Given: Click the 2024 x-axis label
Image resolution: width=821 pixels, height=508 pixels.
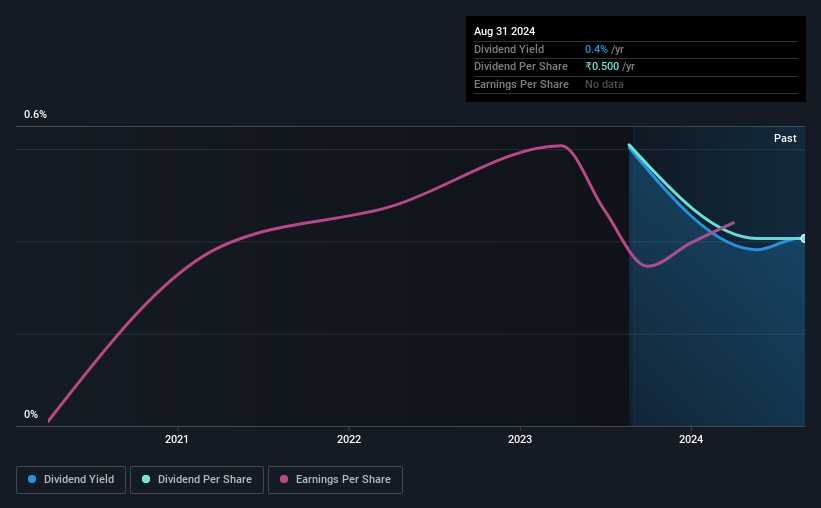Looking at the screenshot, I should pyautogui.click(x=691, y=439).
